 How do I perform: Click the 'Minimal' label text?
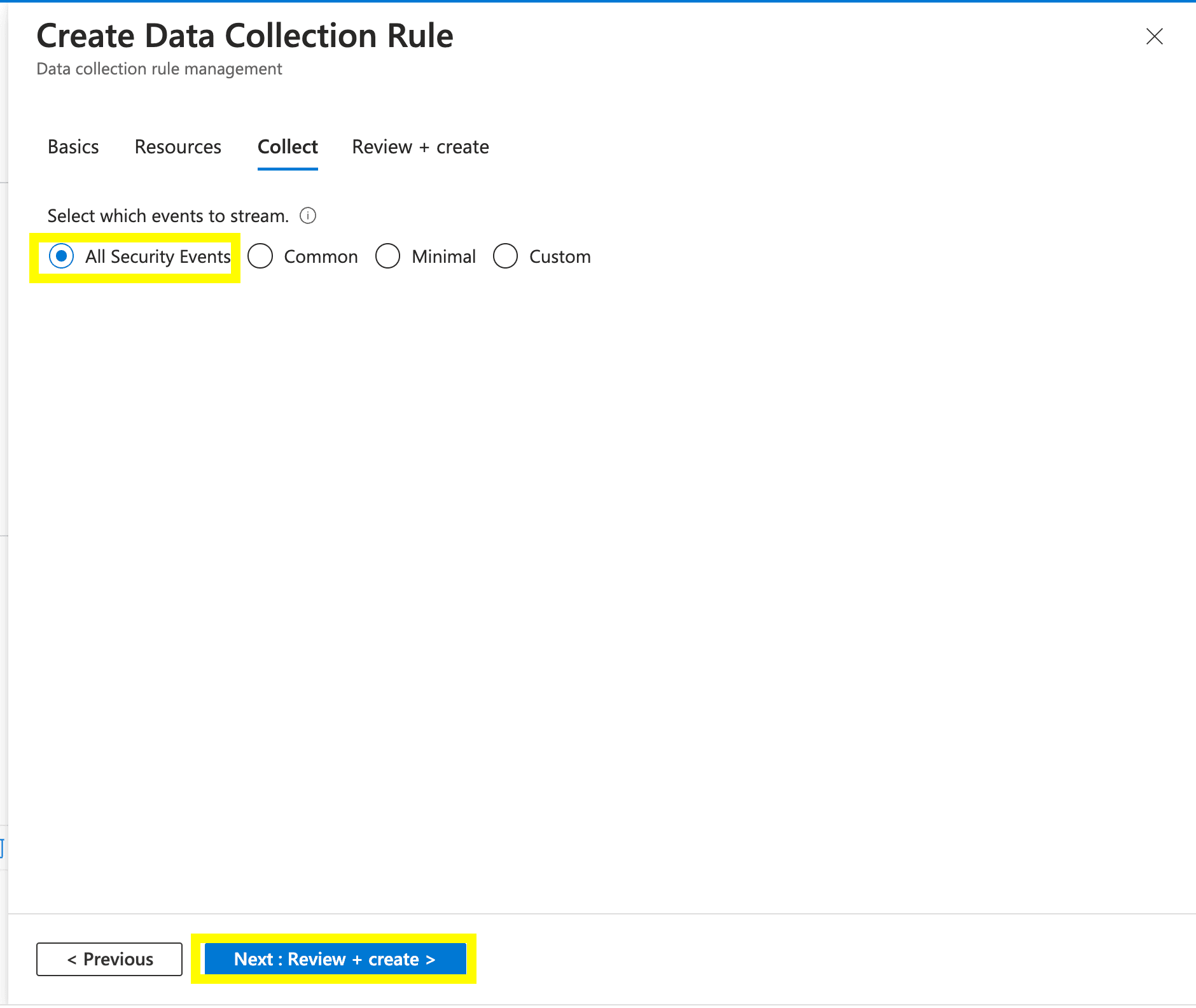pyautogui.click(x=443, y=256)
